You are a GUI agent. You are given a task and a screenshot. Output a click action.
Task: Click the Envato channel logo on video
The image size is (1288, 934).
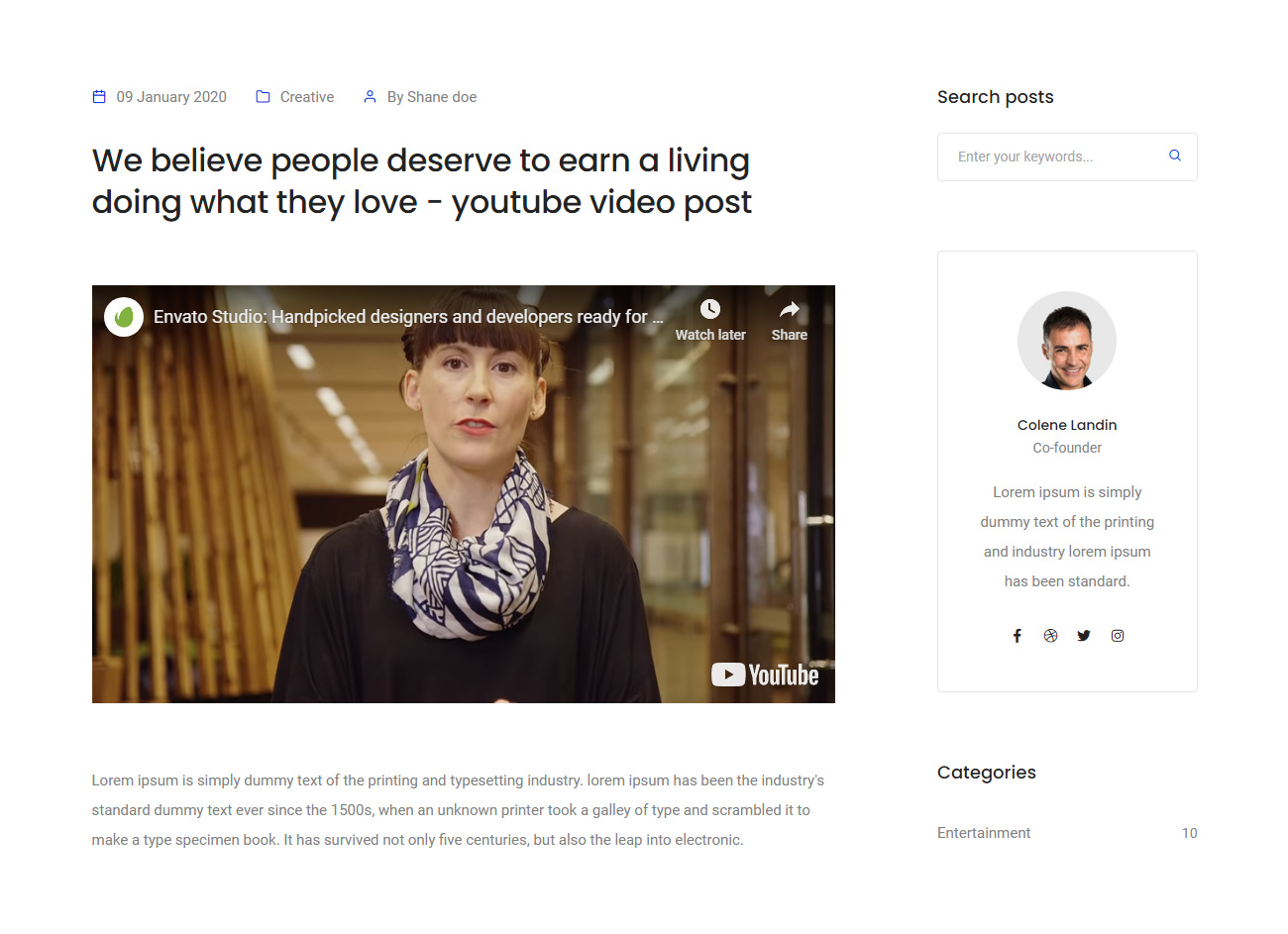click(x=124, y=317)
